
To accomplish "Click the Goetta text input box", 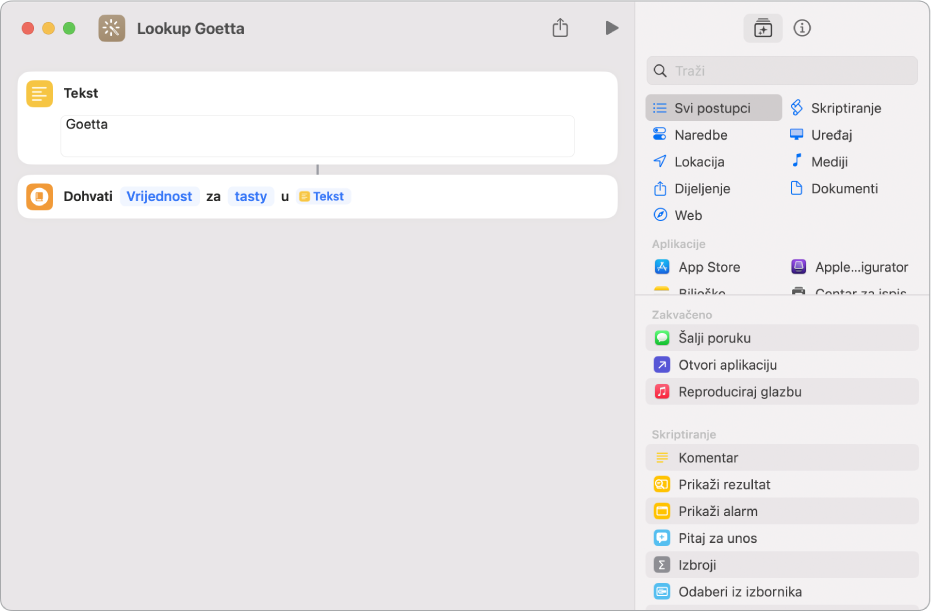I will point(318,136).
